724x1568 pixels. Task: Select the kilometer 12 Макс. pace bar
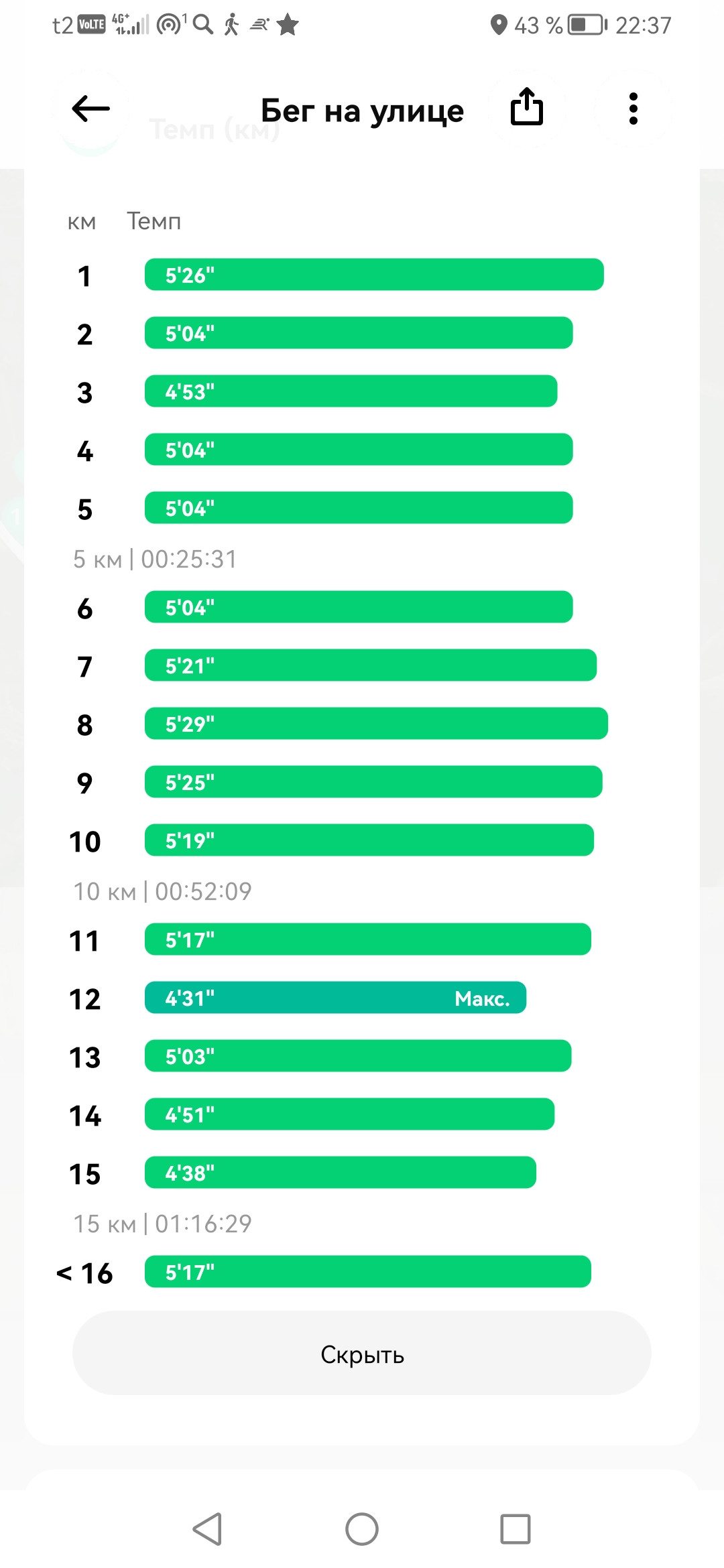pyautogui.click(x=335, y=998)
